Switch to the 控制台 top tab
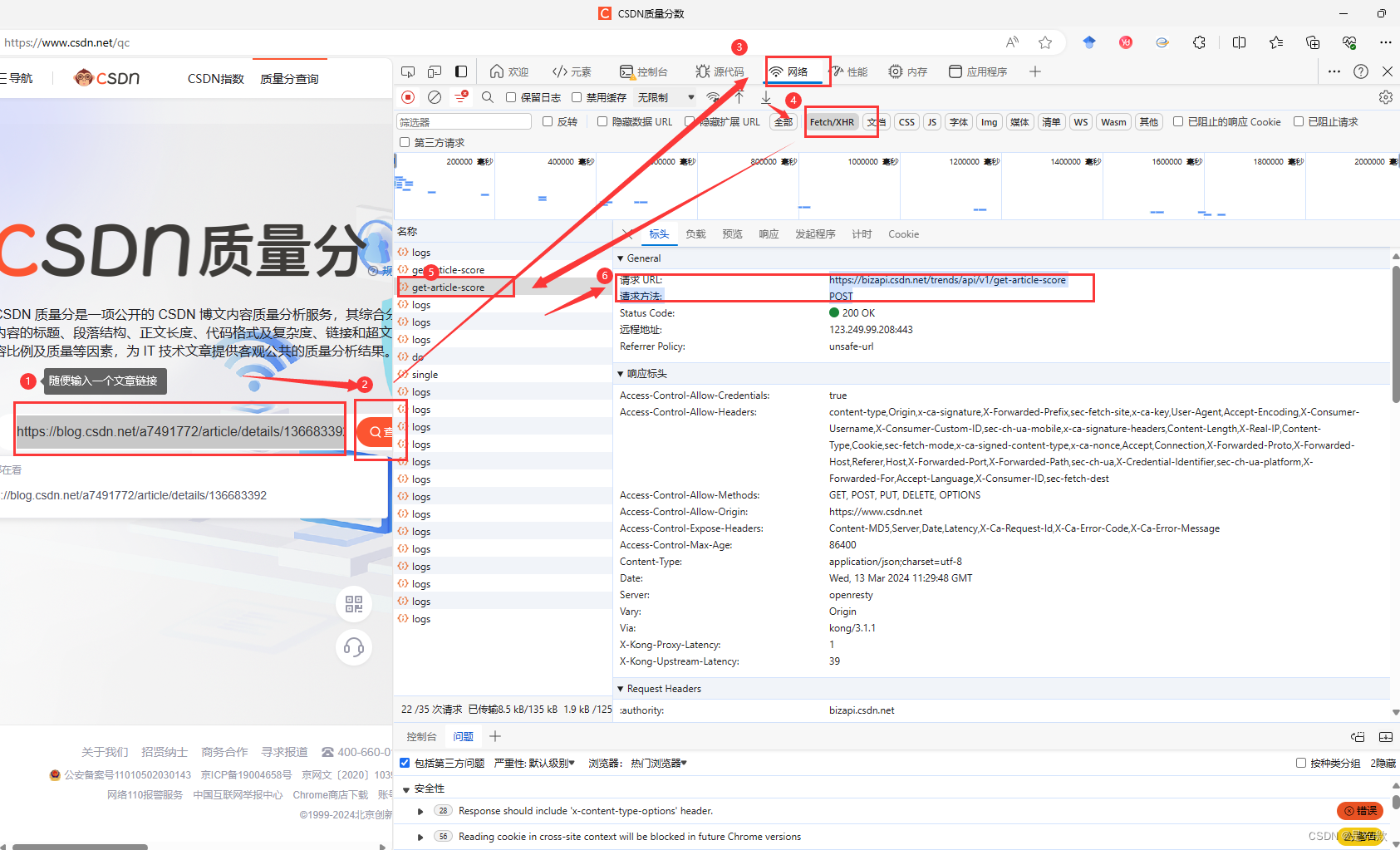The image size is (1400, 850). 644,71
